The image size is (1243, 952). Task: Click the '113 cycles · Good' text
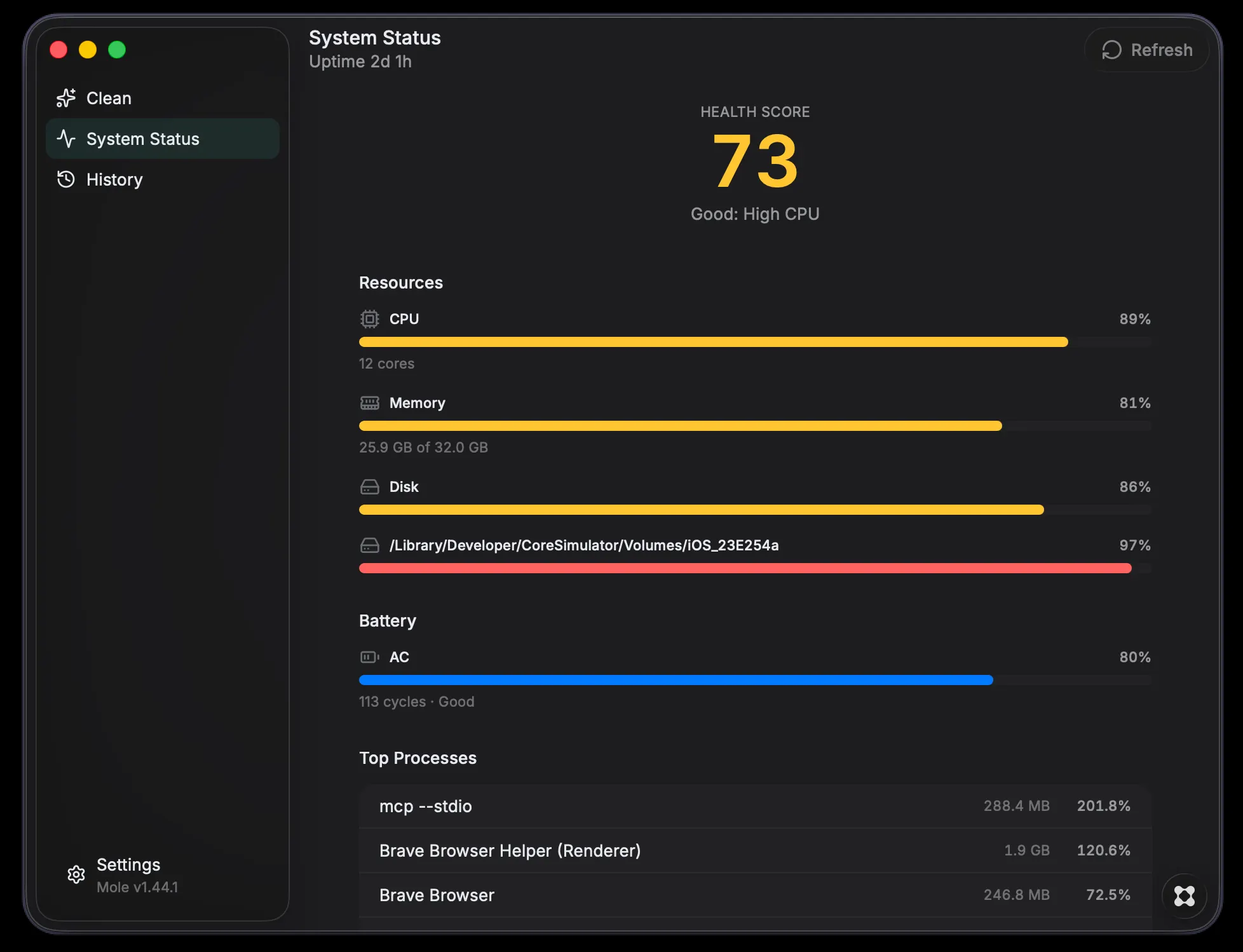(417, 702)
